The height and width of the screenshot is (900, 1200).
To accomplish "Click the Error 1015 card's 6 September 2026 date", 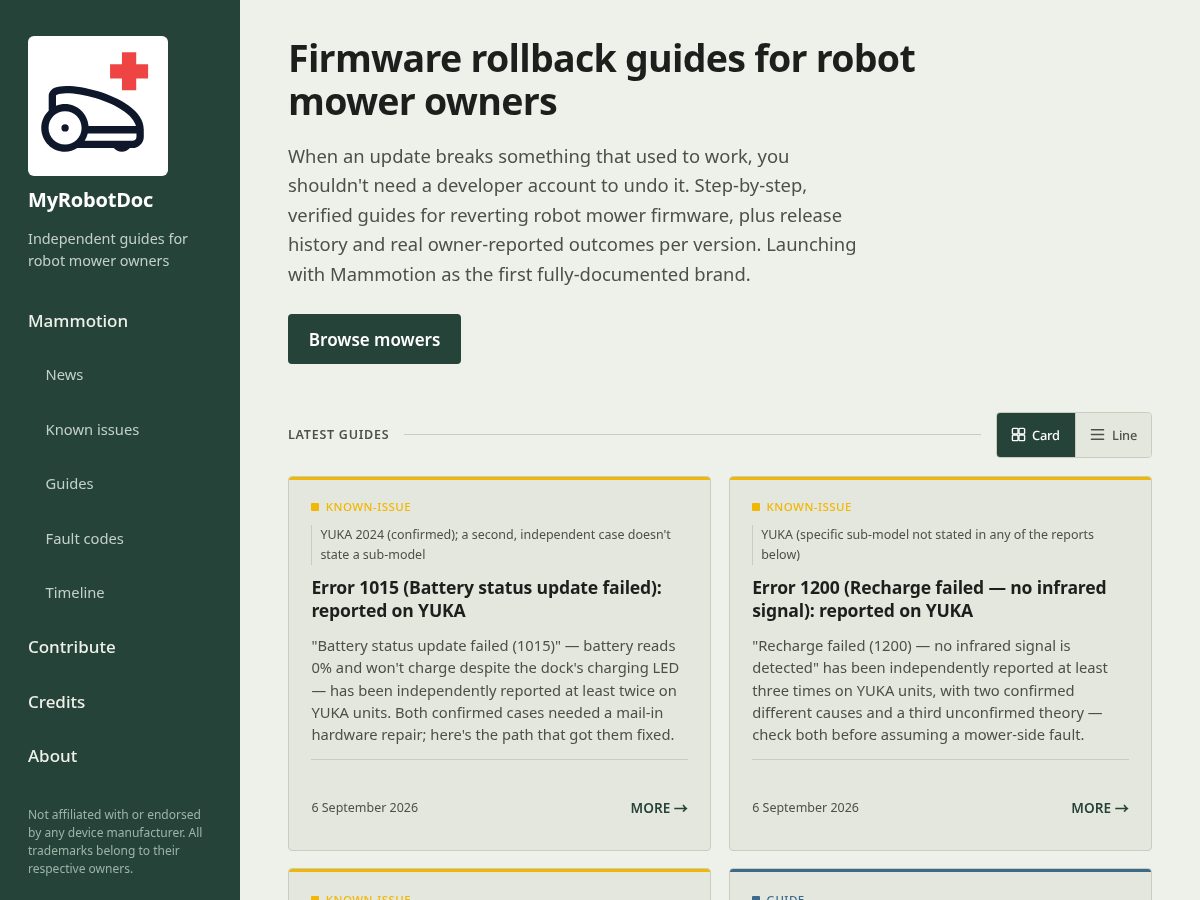I will 365,808.
